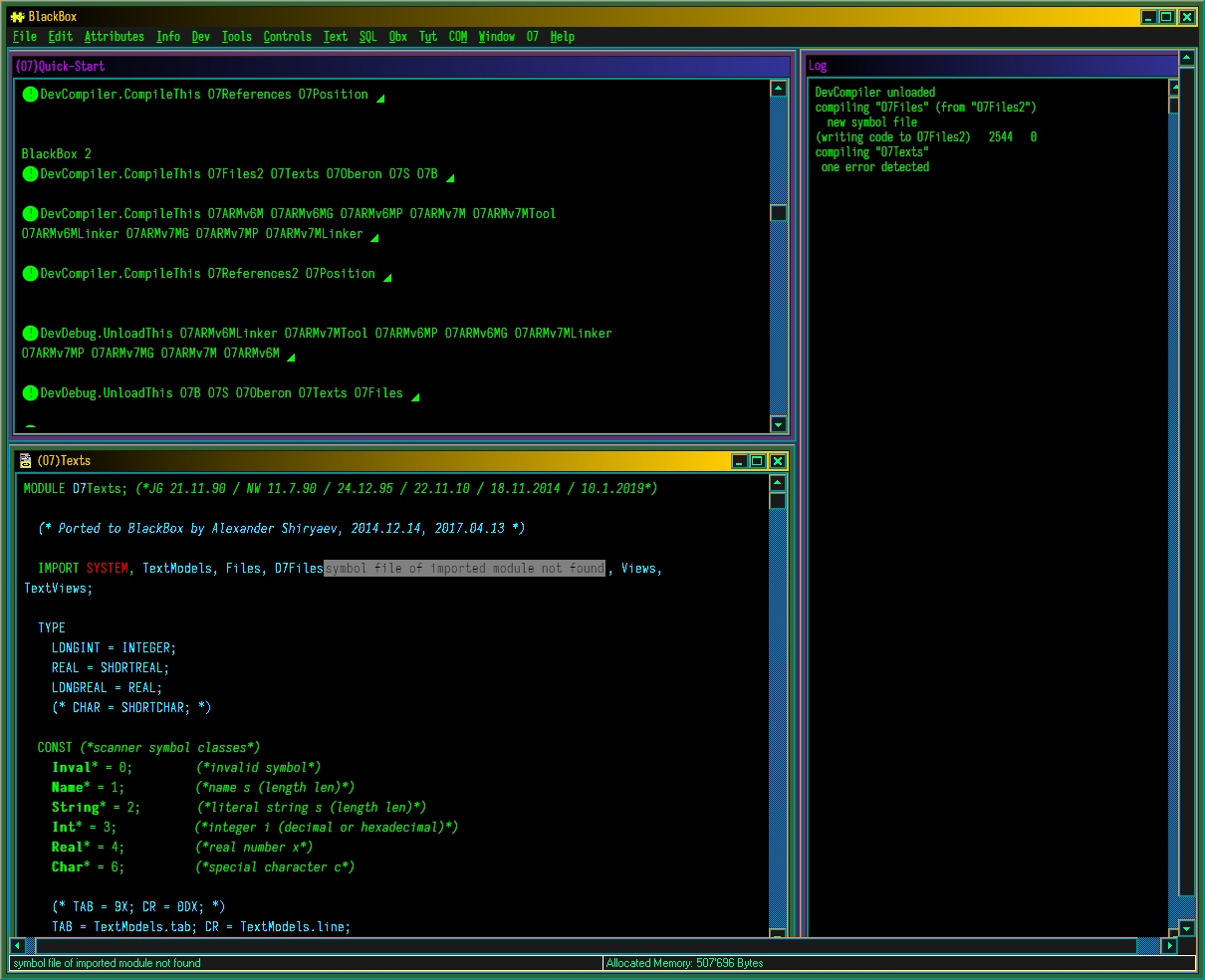Open the O7 menu
This screenshot has width=1205, height=980.
[x=533, y=37]
